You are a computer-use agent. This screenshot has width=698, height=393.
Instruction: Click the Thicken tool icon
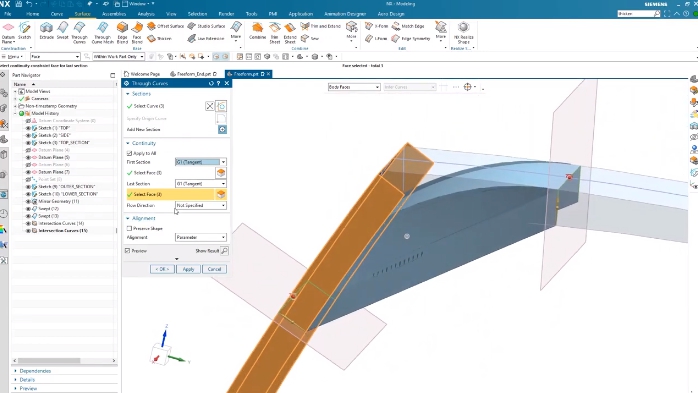tap(151, 39)
